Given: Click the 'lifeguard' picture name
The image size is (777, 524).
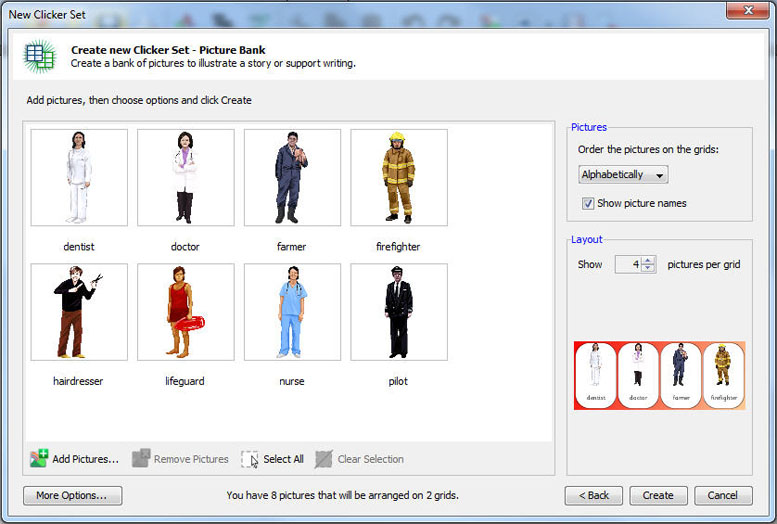Looking at the screenshot, I should (x=185, y=381).
